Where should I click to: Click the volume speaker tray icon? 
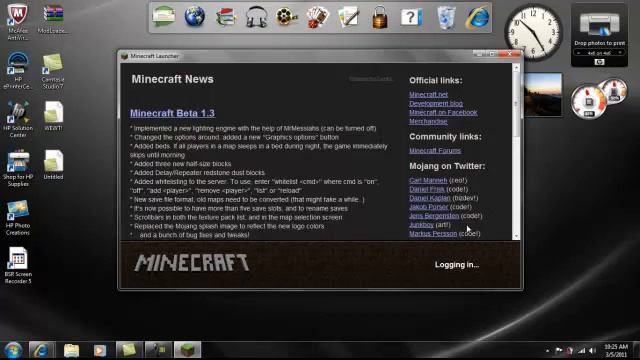[592, 351]
